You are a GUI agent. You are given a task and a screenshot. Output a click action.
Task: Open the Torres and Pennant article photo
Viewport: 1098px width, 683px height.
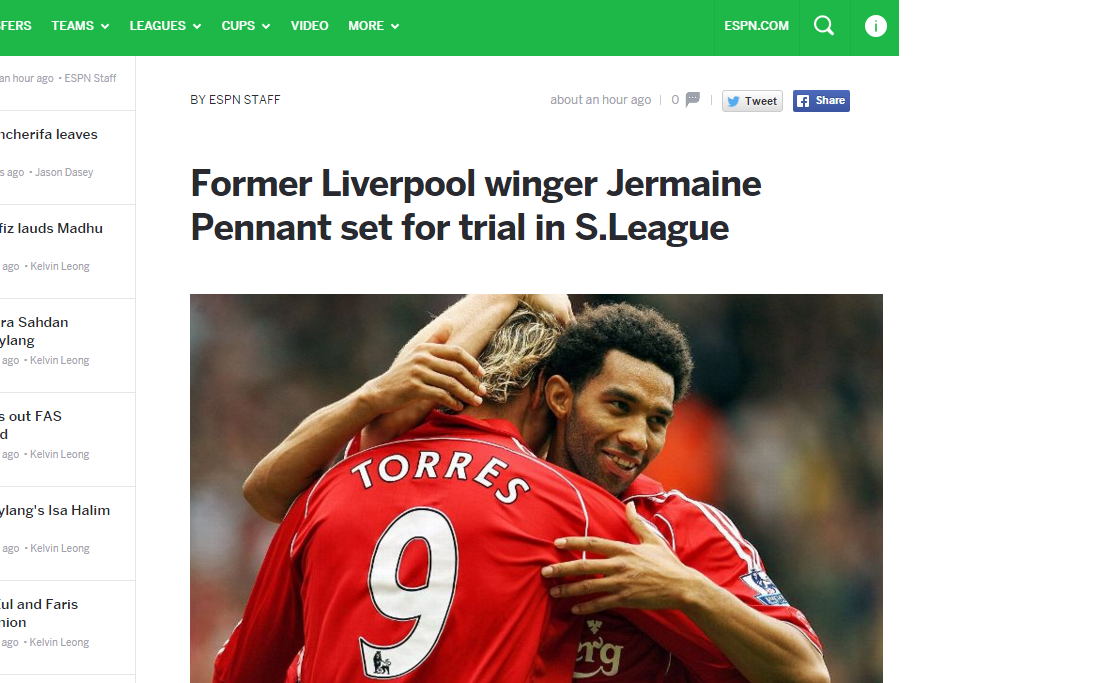click(536, 488)
